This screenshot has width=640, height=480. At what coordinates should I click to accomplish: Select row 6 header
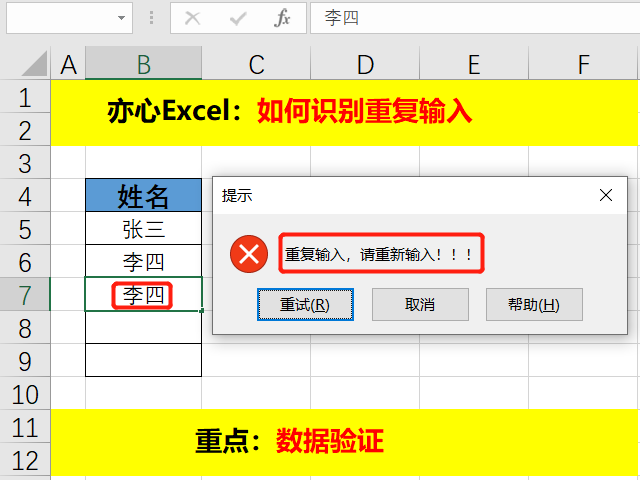(25, 261)
